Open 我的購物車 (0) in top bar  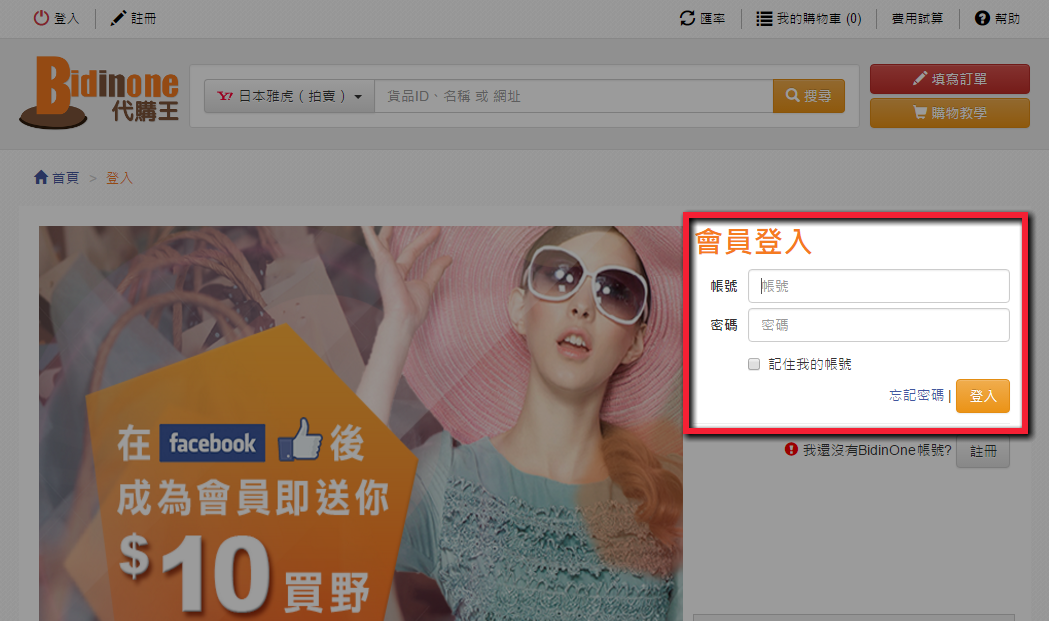(x=819, y=19)
